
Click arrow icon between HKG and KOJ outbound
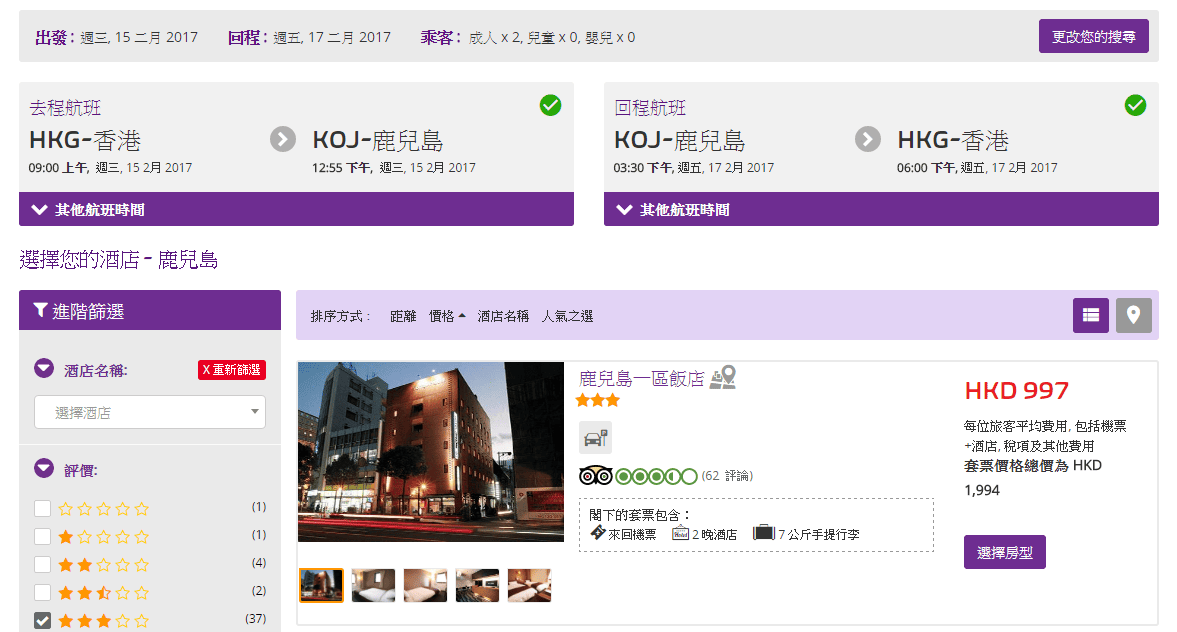(x=283, y=139)
